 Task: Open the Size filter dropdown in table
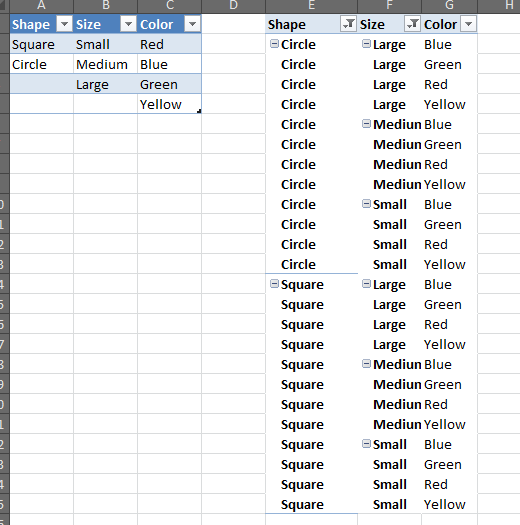pyautogui.click(x=128, y=24)
